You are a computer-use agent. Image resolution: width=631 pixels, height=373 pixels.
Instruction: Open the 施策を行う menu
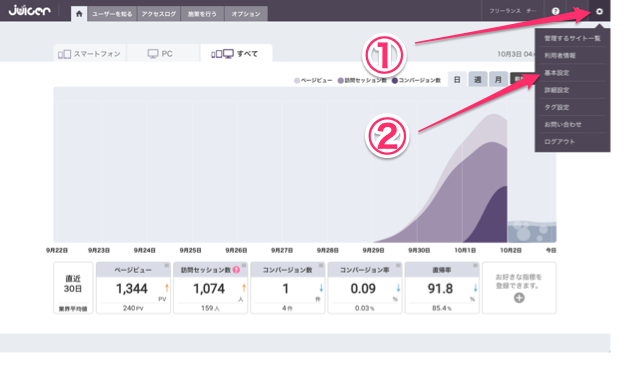(x=202, y=14)
